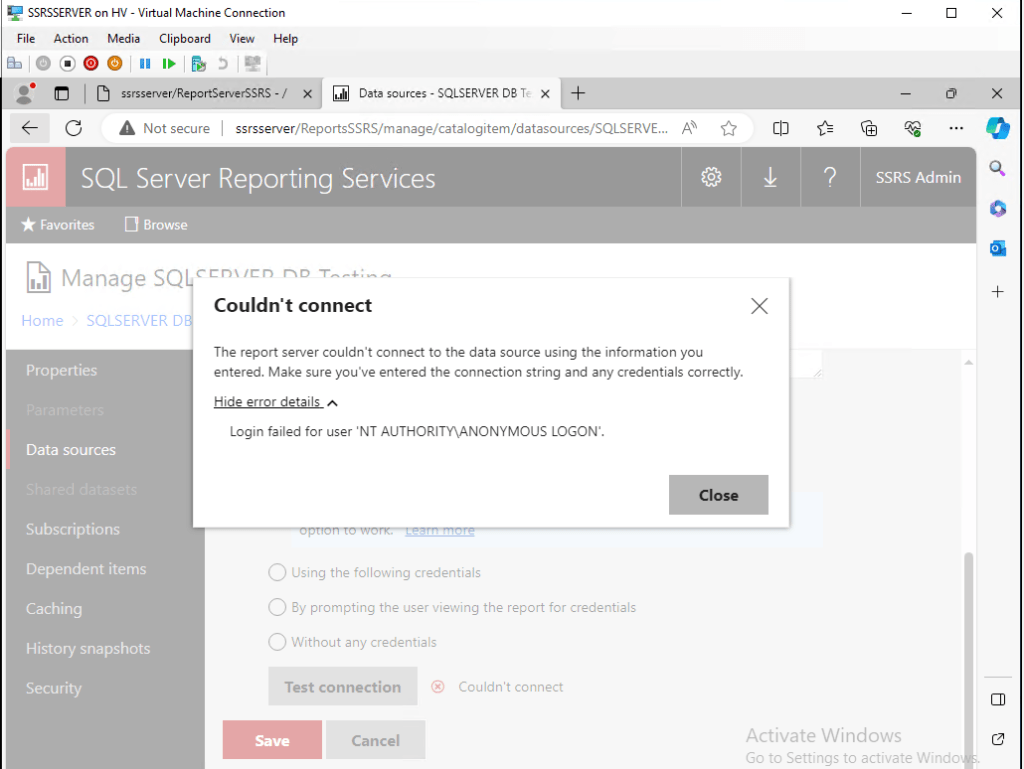The height and width of the screenshot is (769, 1024).
Task: Toggle Edge split screen icon
Action: (x=780, y=128)
